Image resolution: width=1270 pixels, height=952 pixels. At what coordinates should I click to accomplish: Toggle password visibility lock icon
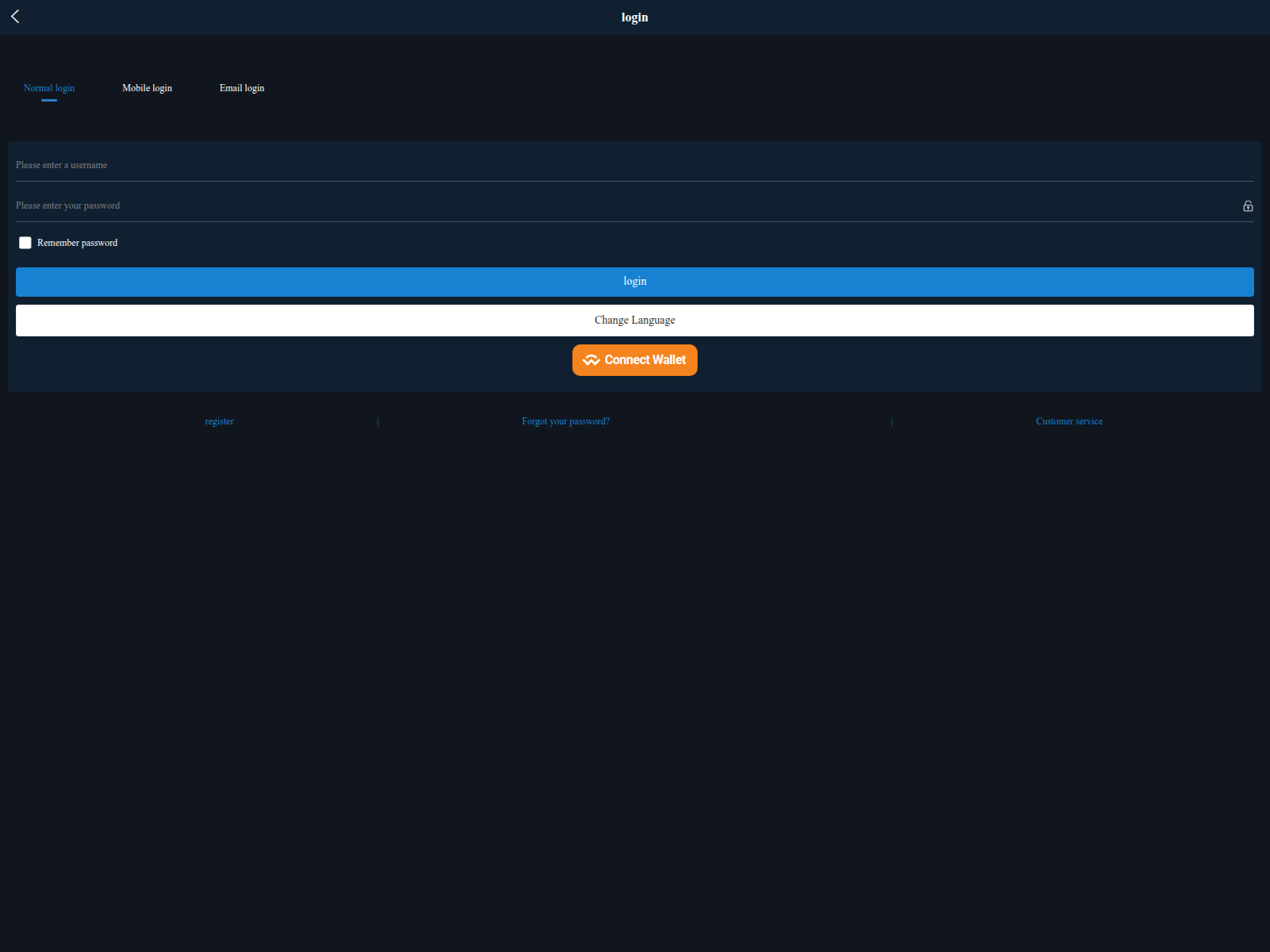coord(1248,206)
